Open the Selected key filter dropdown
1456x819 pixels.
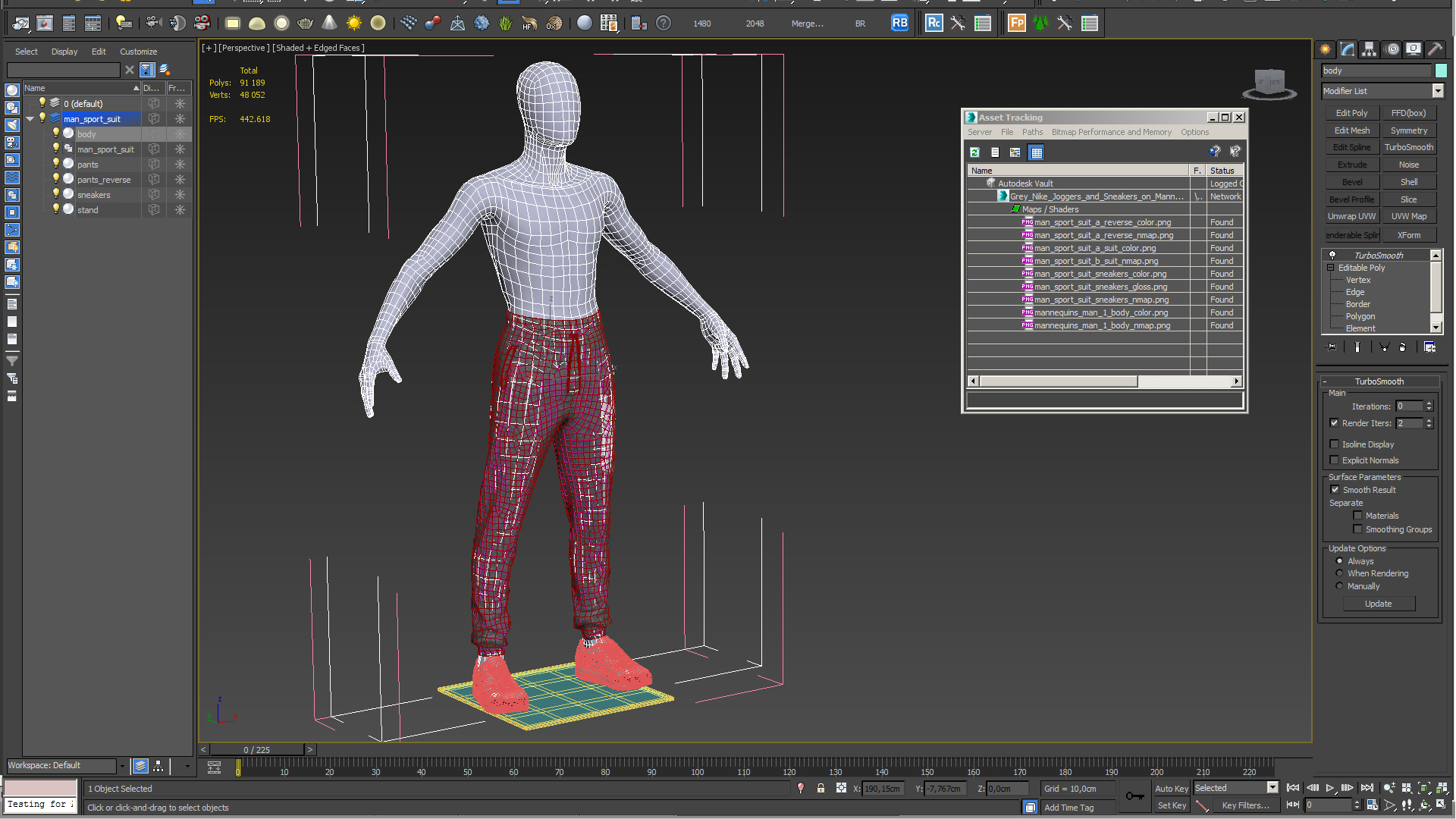pos(1272,788)
